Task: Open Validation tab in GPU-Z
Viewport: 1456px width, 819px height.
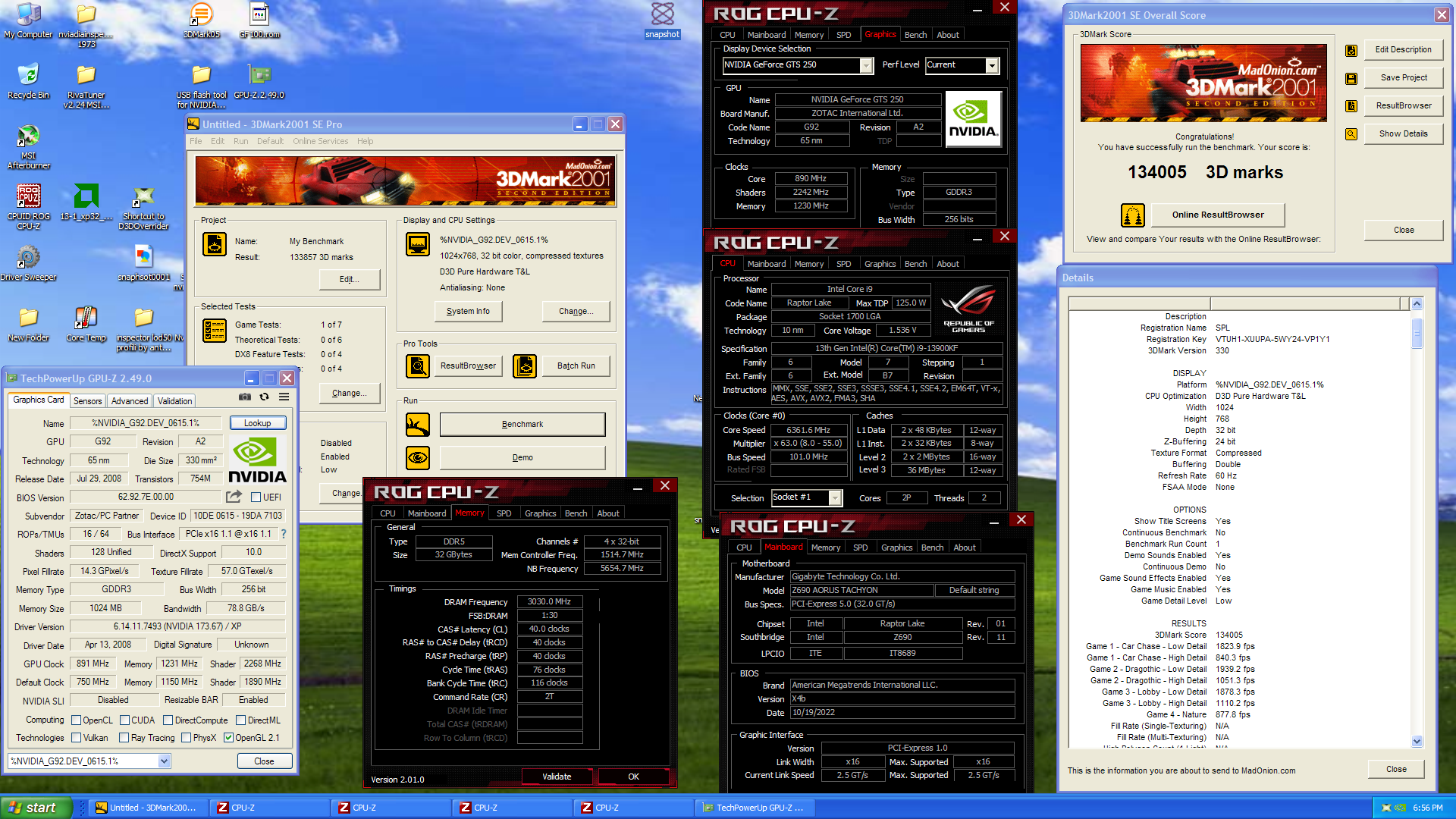Action: coord(175,401)
